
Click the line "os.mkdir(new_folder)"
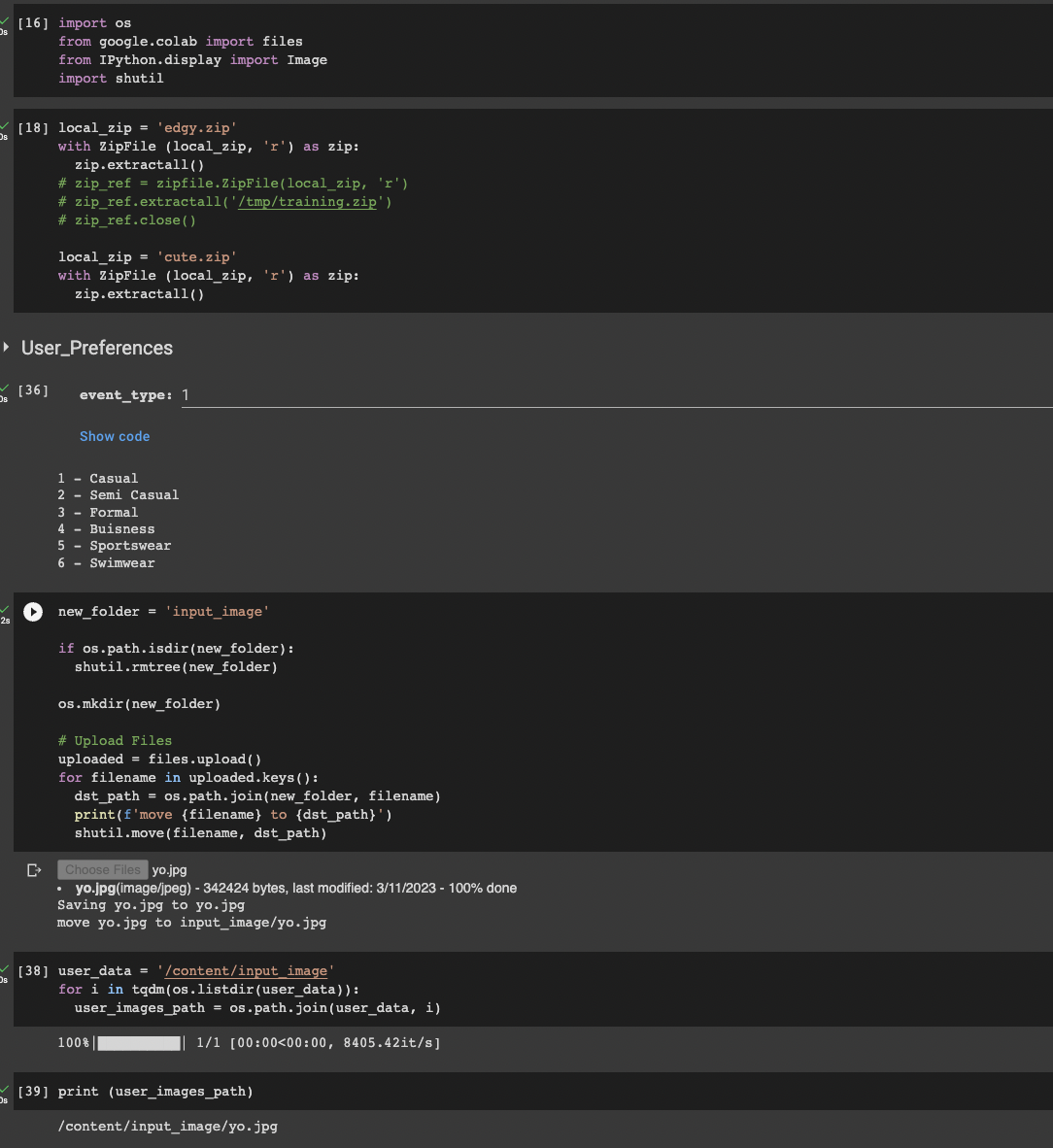(139, 703)
